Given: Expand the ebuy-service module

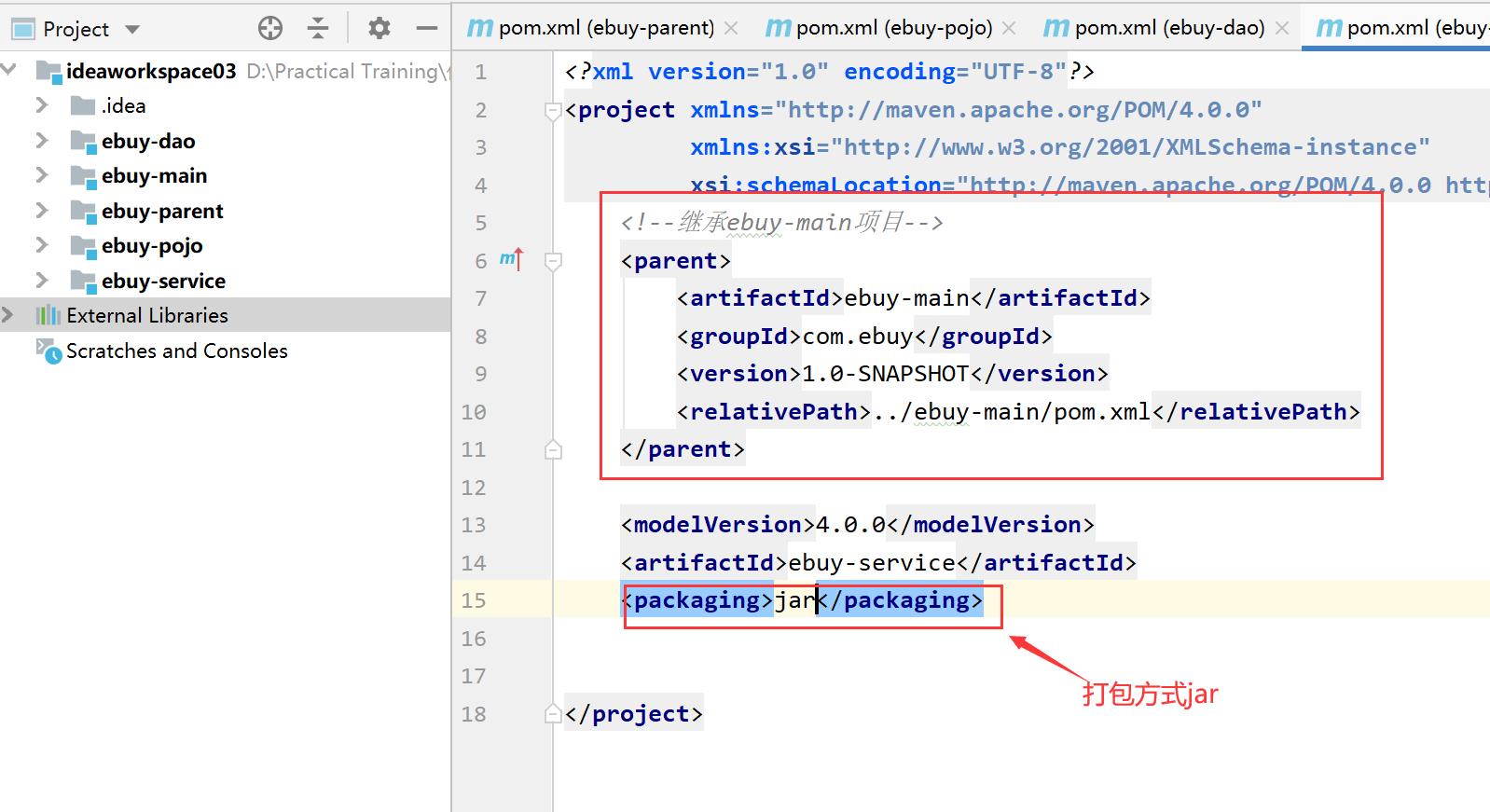Looking at the screenshot, I should click(x=41, y=281).
